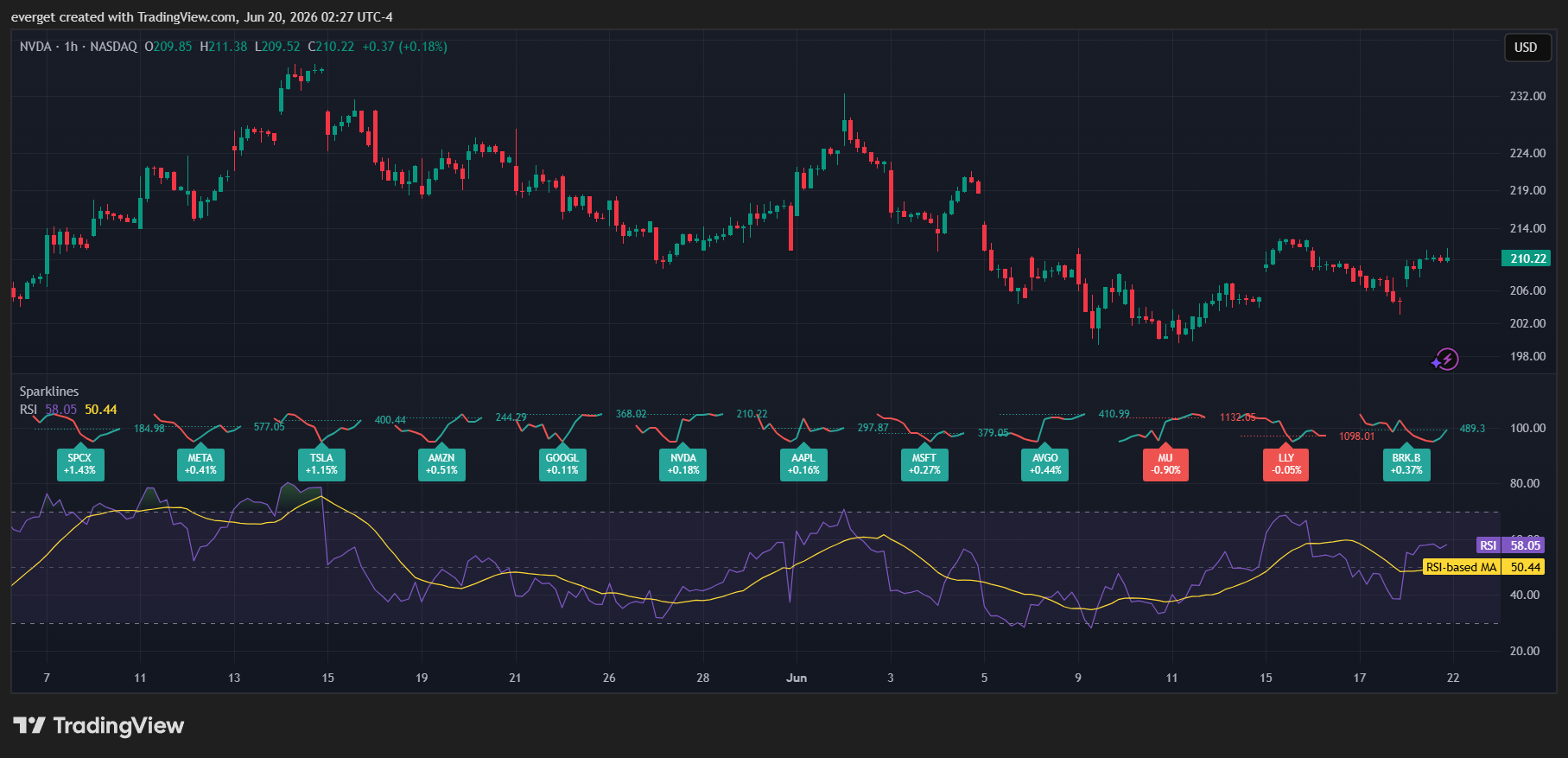Viewport: 1568px width, 758px height.
Task: Click the RSI legend label
Action: 29,410
